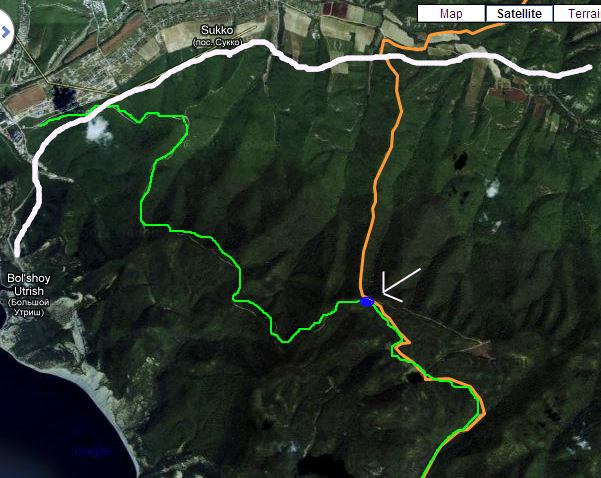This screenshot has width=601, height=478.
Task: Click the green trail line near its start
Action: click(x=57, y=119)
